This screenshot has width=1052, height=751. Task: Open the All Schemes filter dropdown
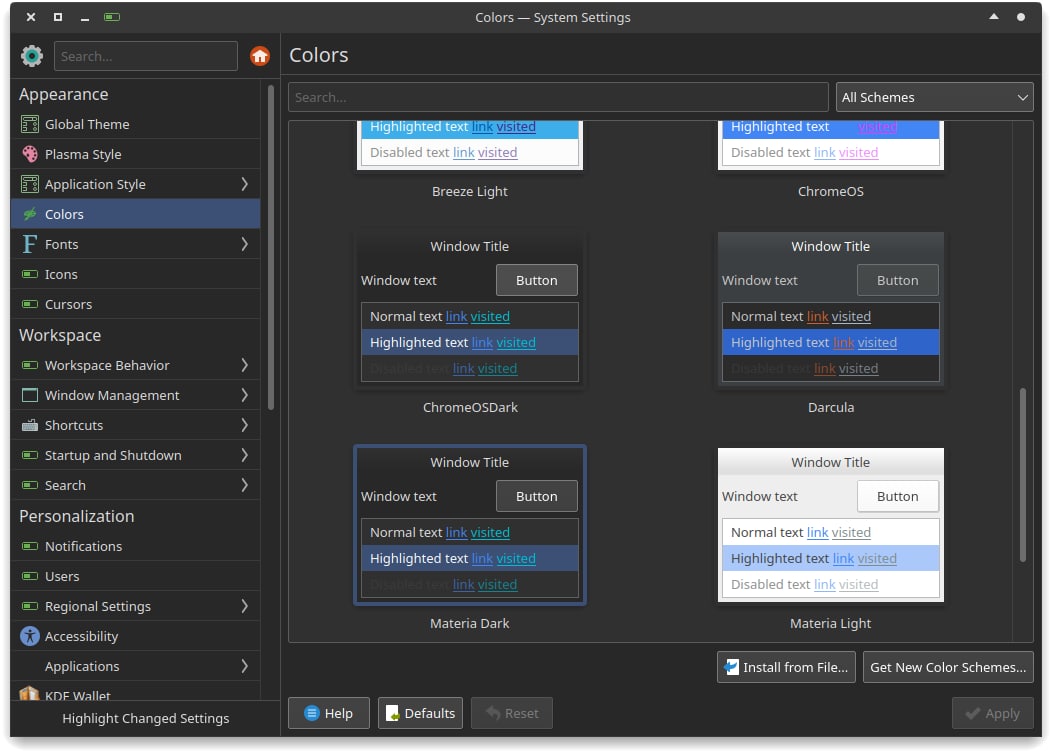(935, 97)
